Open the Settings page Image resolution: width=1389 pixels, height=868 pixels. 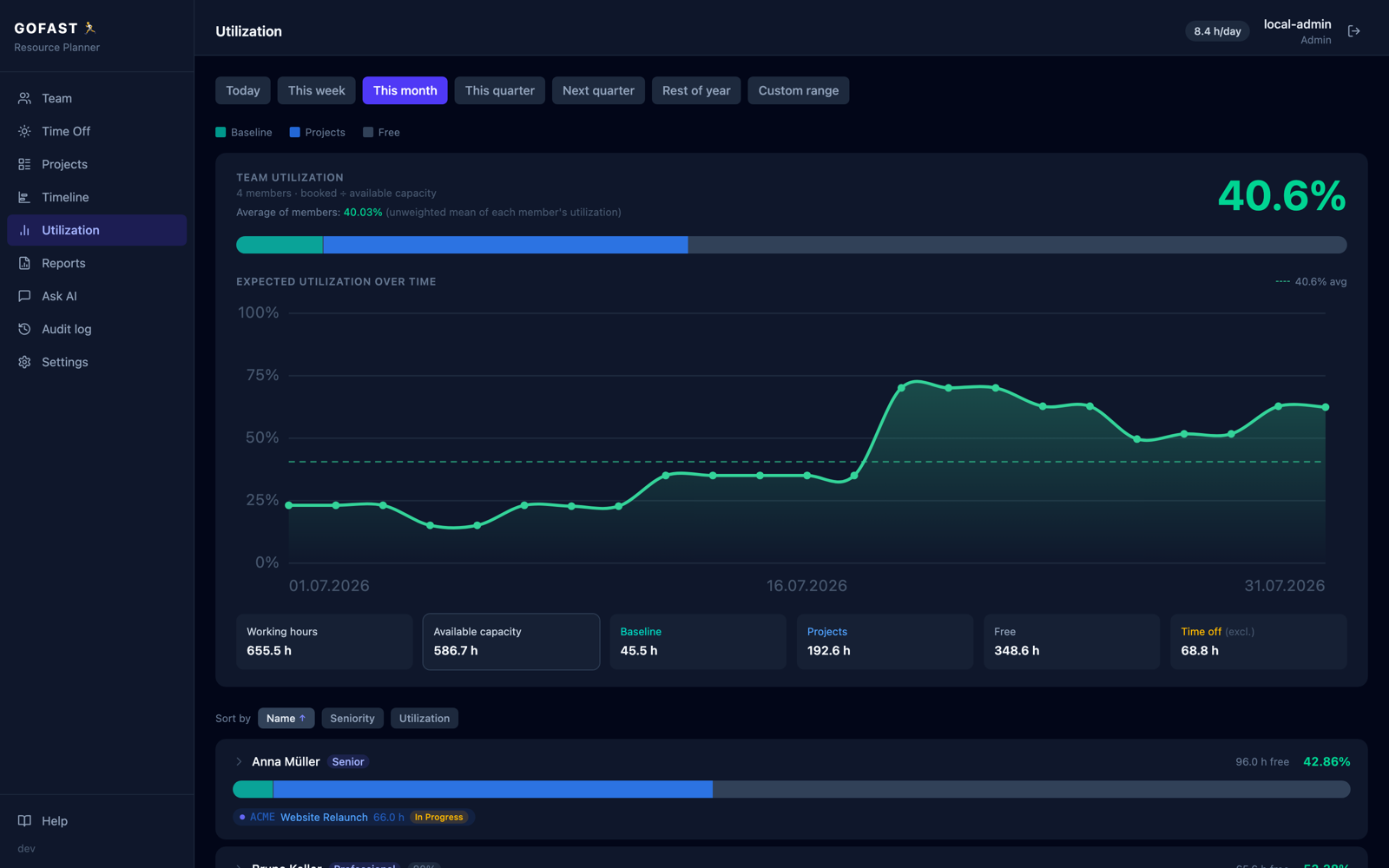tap(97, 362)
